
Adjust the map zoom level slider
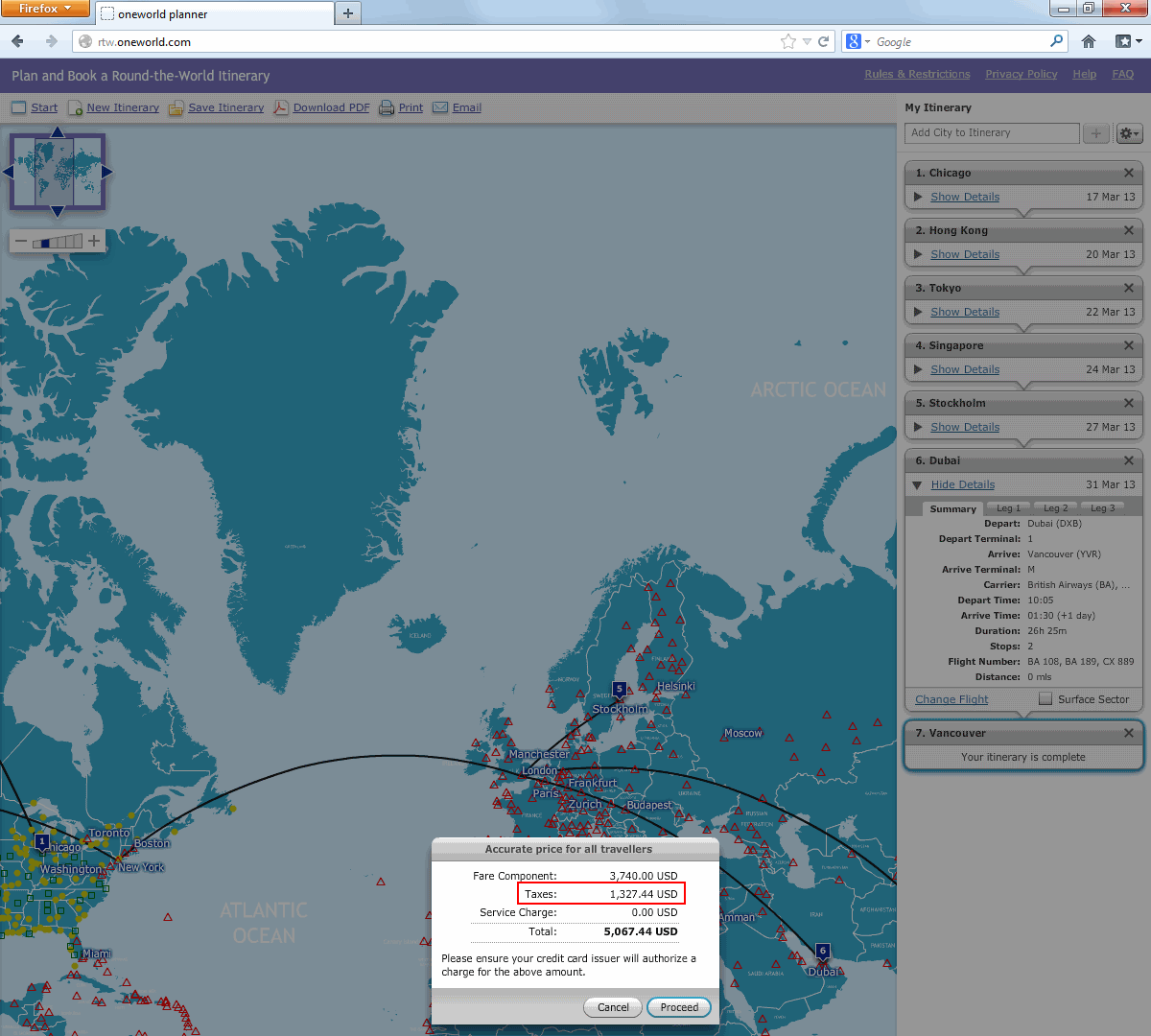pos(58,242)
